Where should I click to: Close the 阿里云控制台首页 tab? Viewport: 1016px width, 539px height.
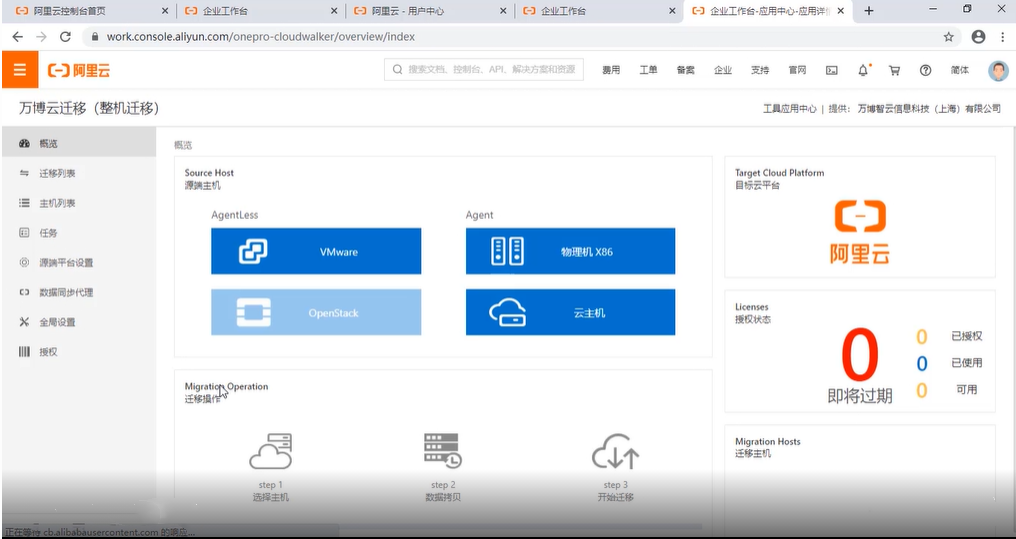click(x=165, y=11)
